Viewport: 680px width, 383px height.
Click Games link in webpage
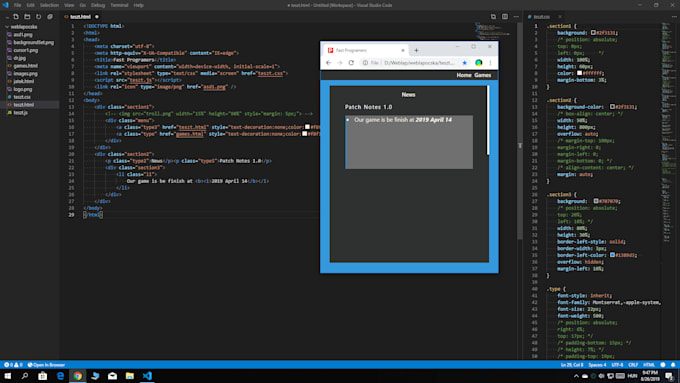(482, 75)
